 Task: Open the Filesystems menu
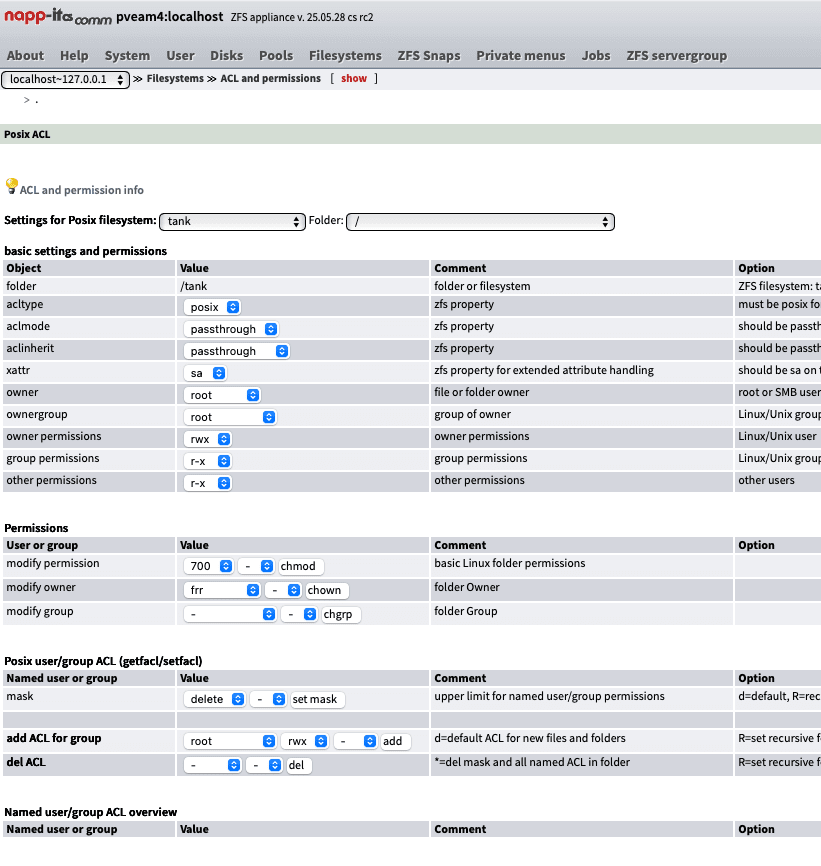click(x=345, y=55)
